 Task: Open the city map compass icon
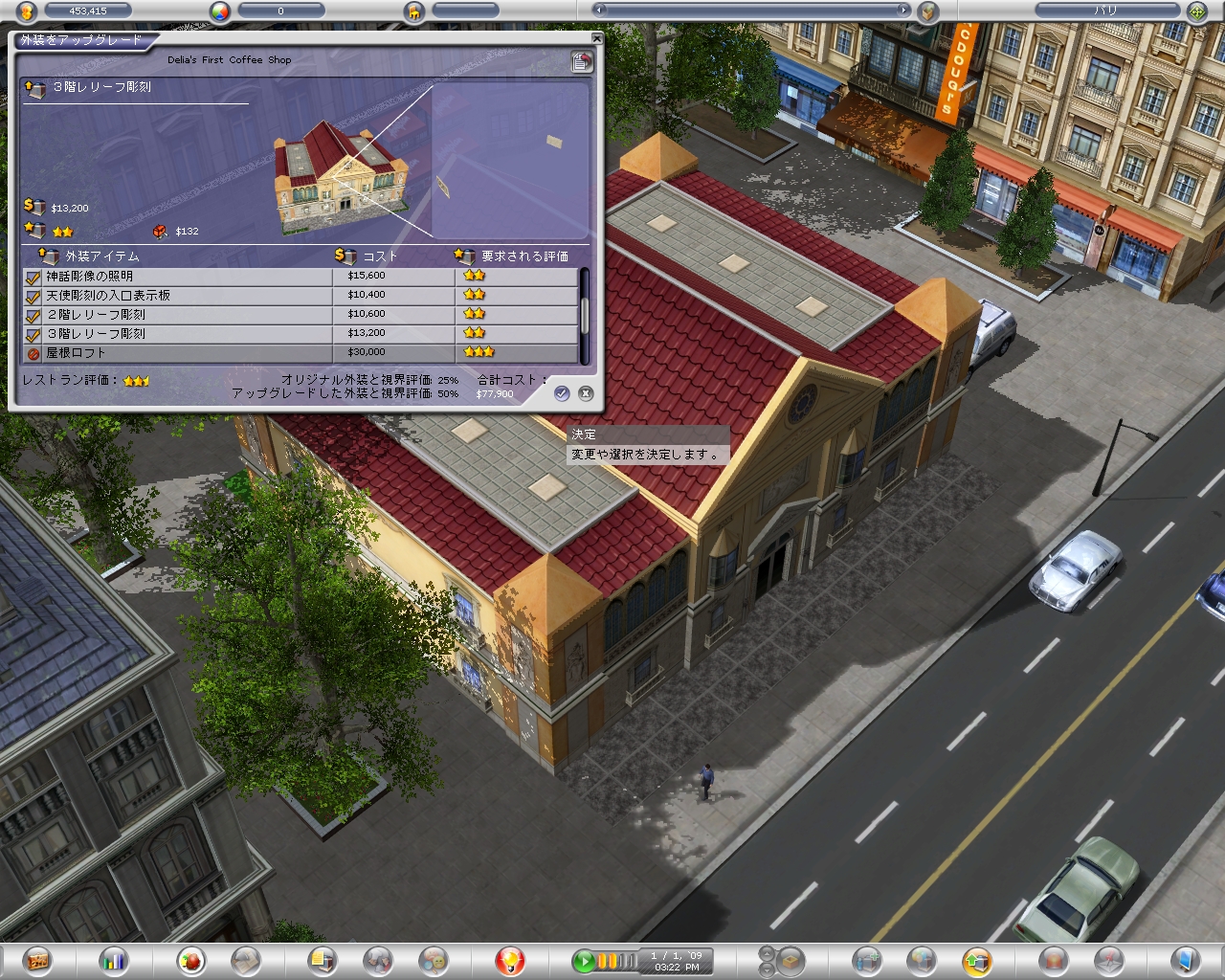[1197, 11]
